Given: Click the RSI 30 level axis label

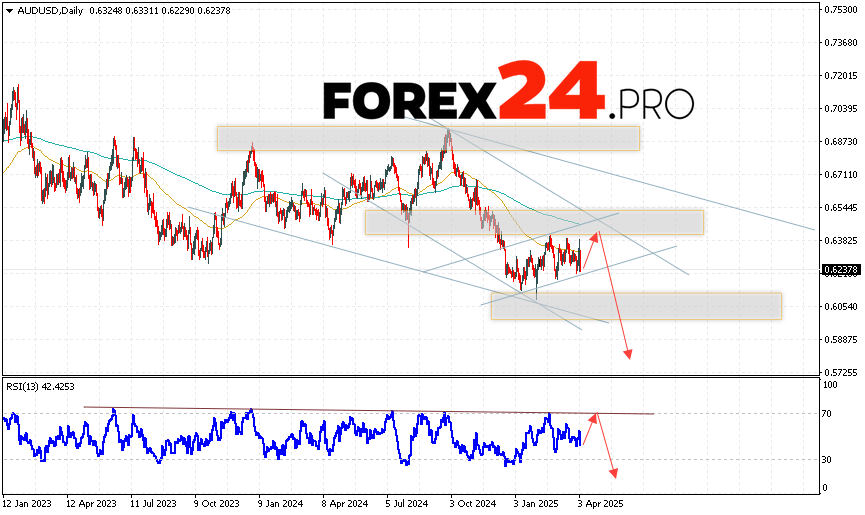Looking at the screenshot, I should 829,460.
